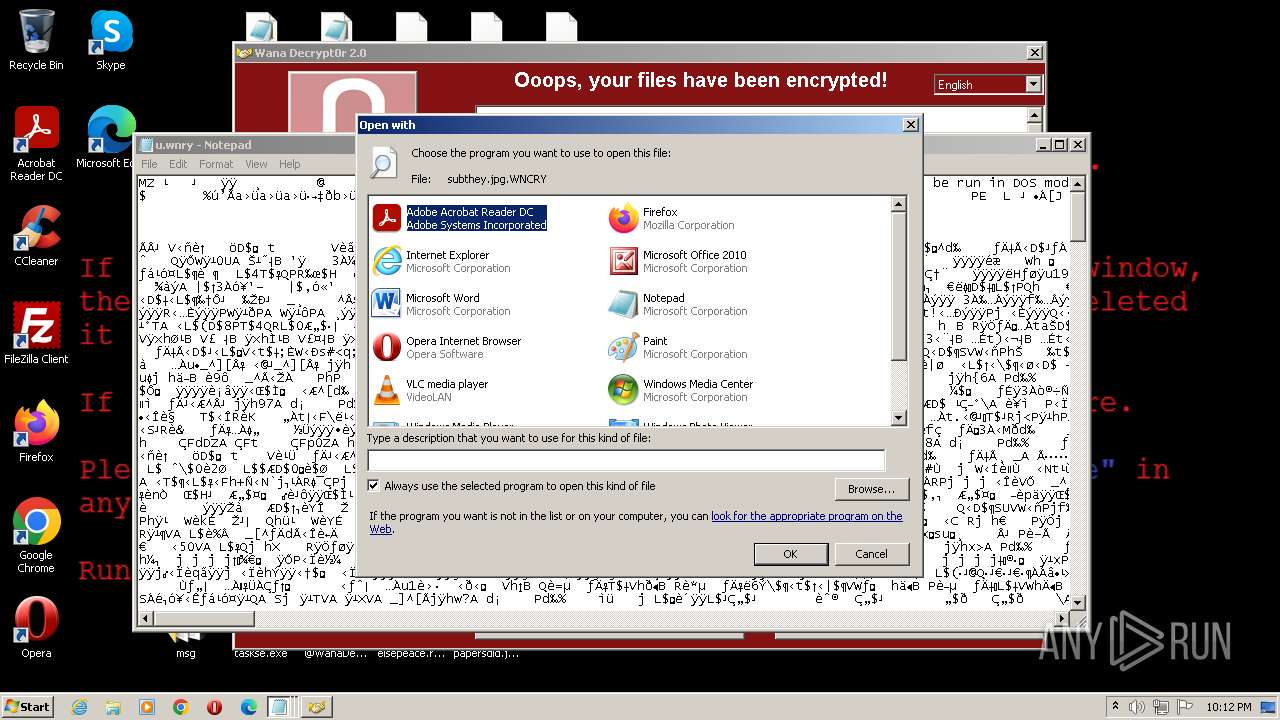Open Opera desktop shortcut
1280x720 pixels.
36,628
